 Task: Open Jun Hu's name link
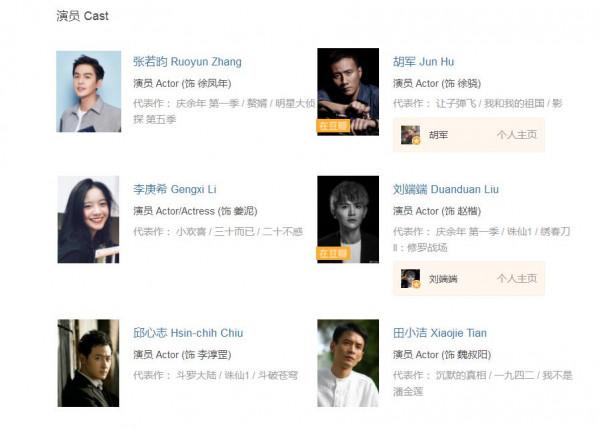[x=423, y=62]
